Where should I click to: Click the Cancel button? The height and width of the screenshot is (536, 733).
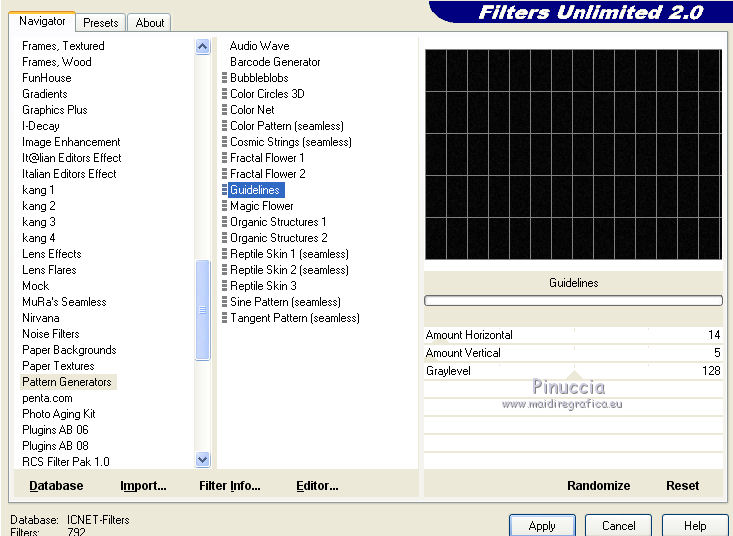[x=618, y=526]
